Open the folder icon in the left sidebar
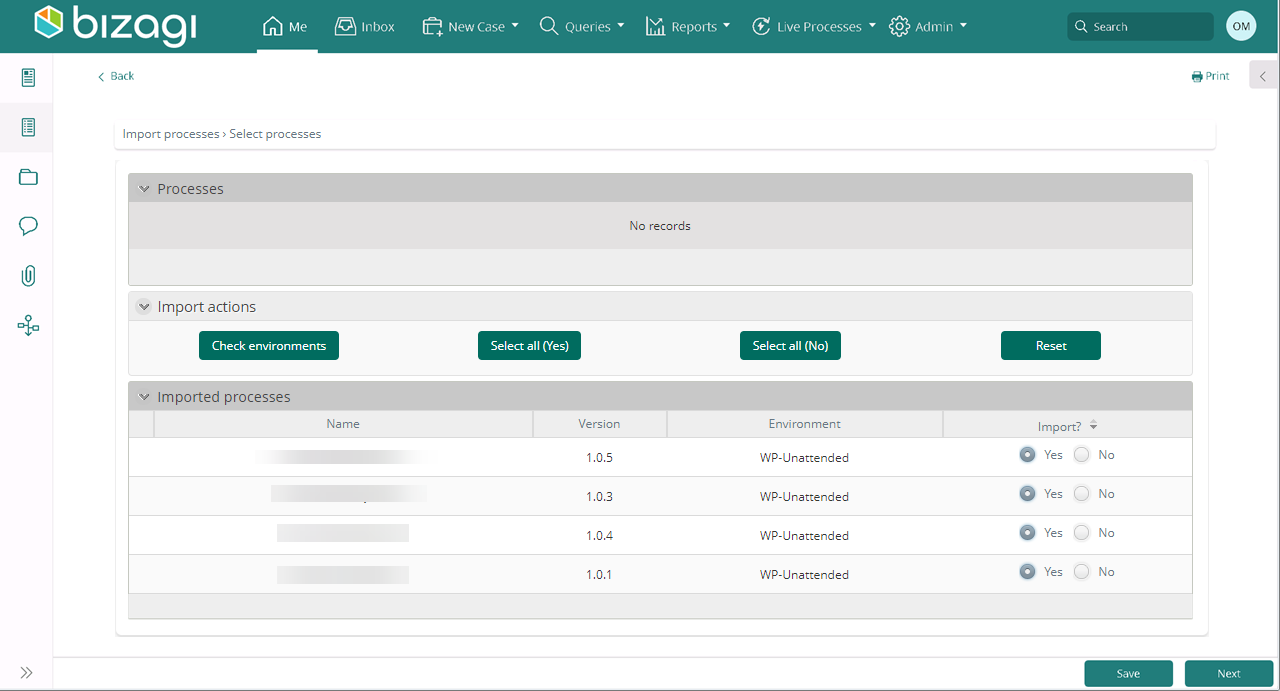Screen dimensions: 1280x691 28,177
